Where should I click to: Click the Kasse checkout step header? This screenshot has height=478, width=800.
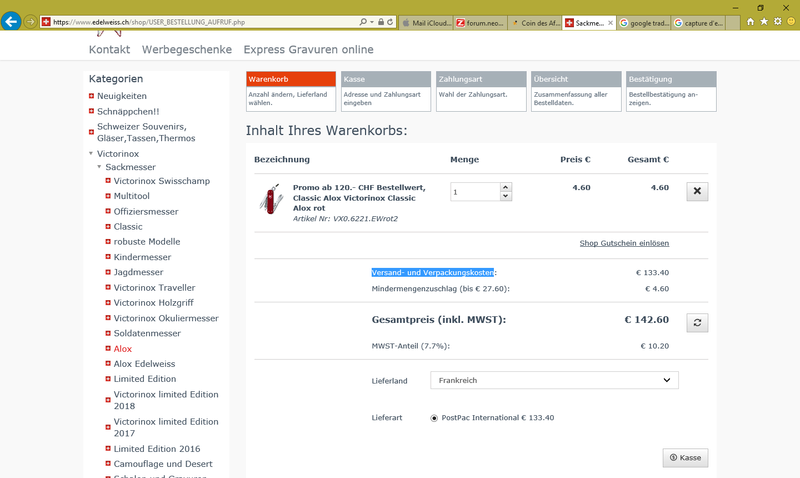(x=386, y=79)
